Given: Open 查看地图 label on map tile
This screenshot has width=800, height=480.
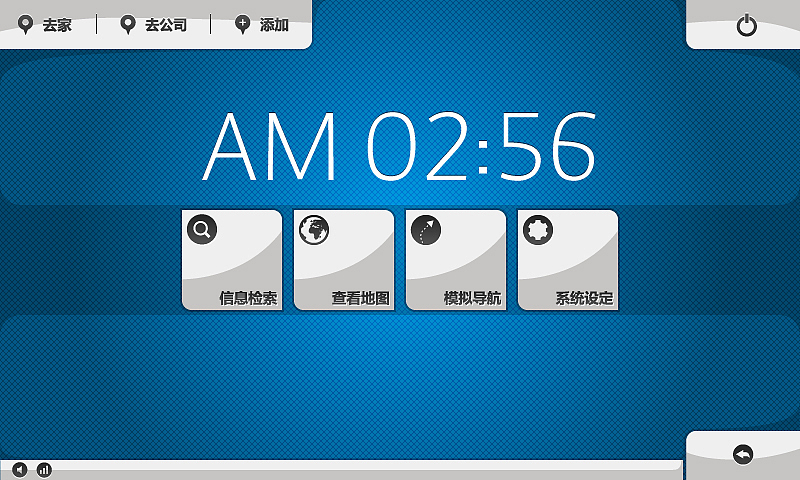Looking at the screenshot, I should click(360, 298).
